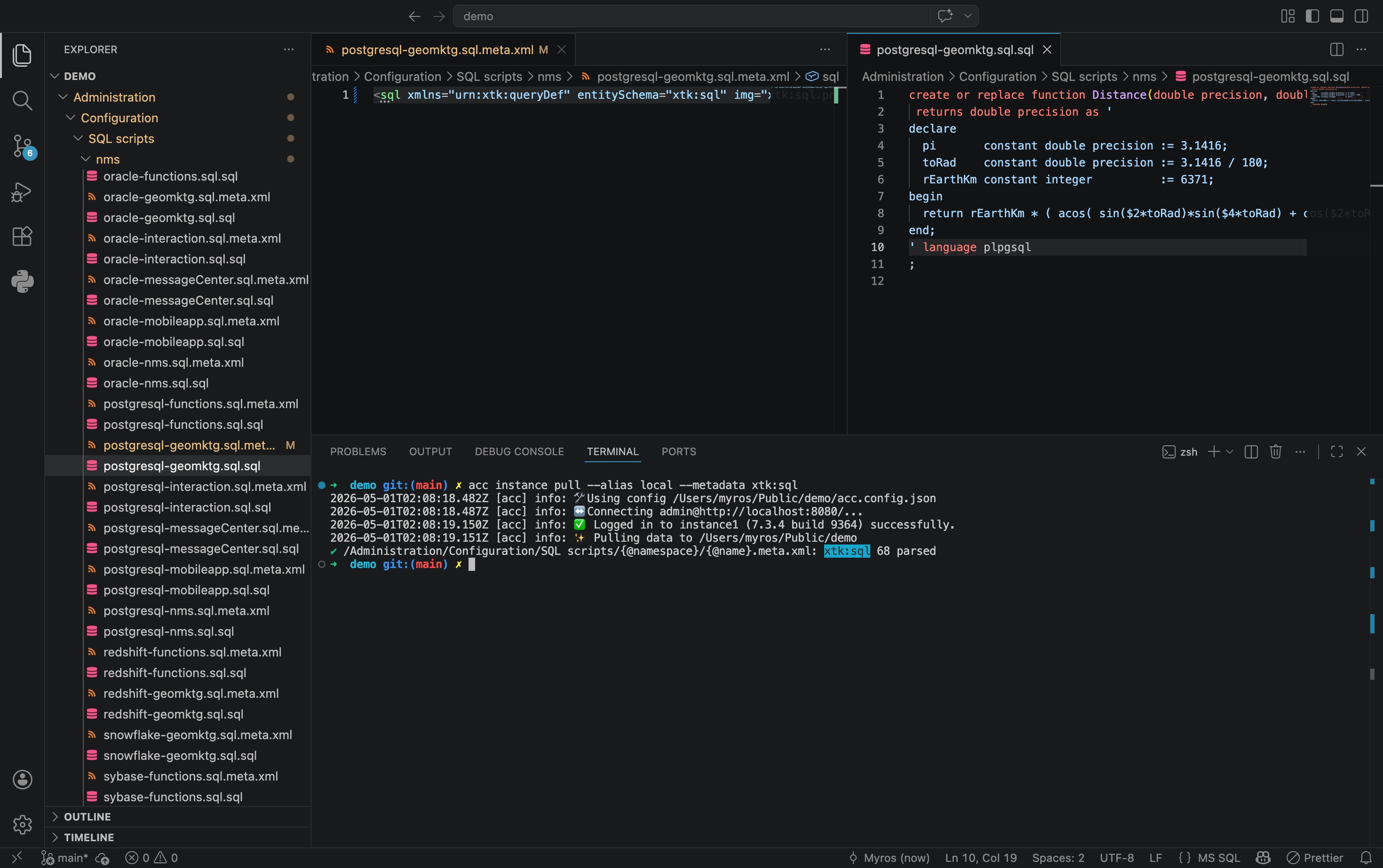This screenshot has height=868, width=1383.
Task: Toggle the secondary side bar
Action: (x=1361, y=16)
